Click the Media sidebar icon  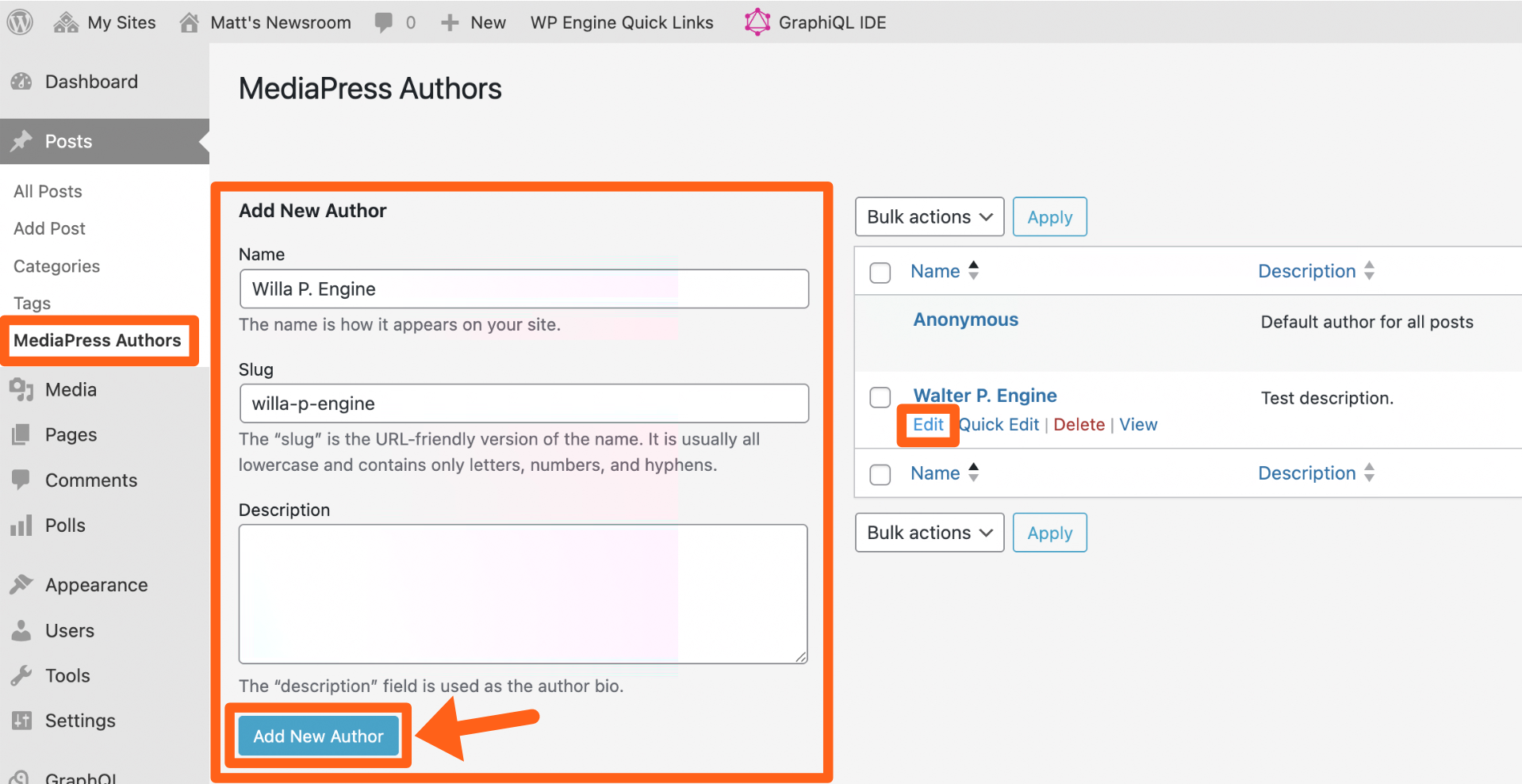[21, 389]
